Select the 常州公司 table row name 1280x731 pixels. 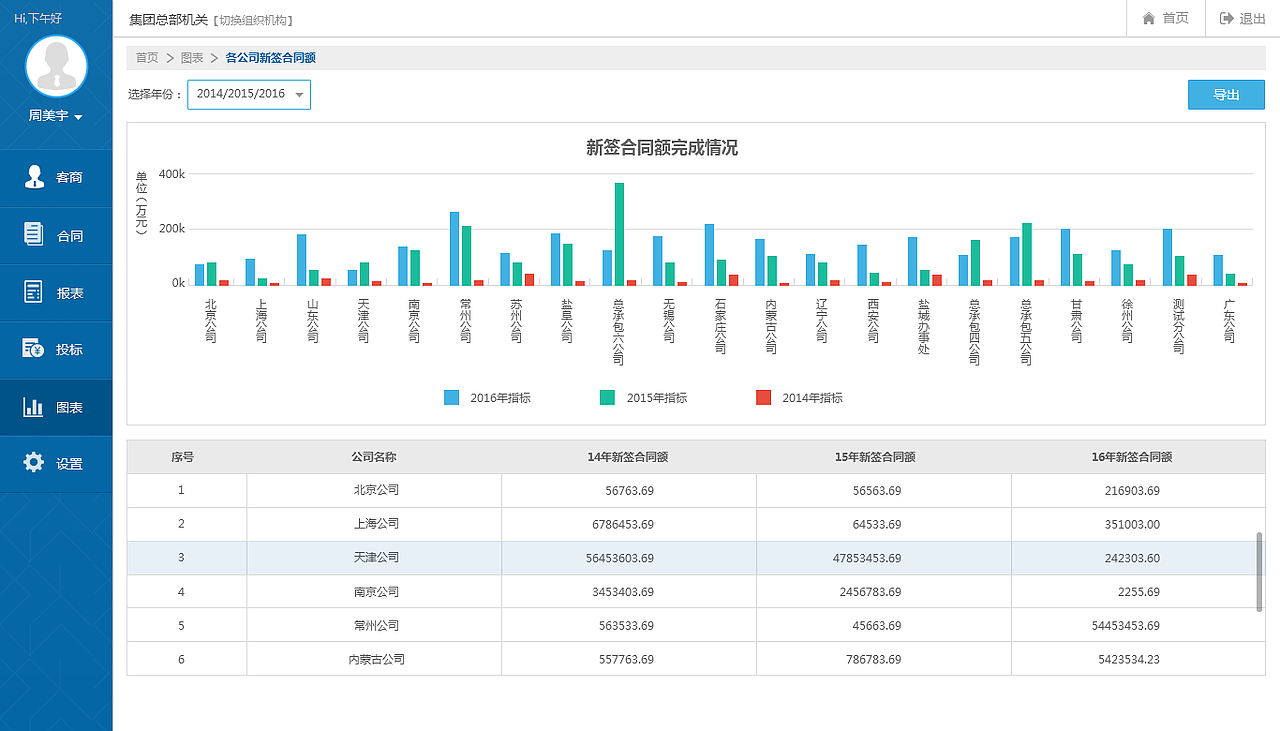point(376,625)
